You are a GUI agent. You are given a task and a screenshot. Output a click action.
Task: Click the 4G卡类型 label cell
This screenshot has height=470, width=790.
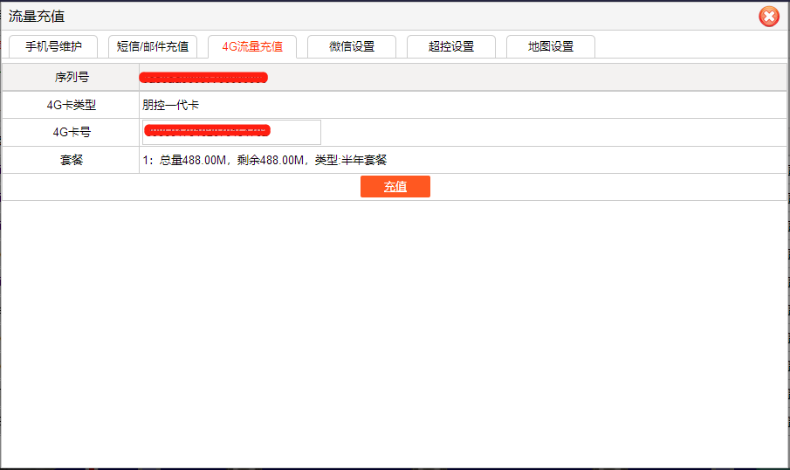tap(71, 104)
